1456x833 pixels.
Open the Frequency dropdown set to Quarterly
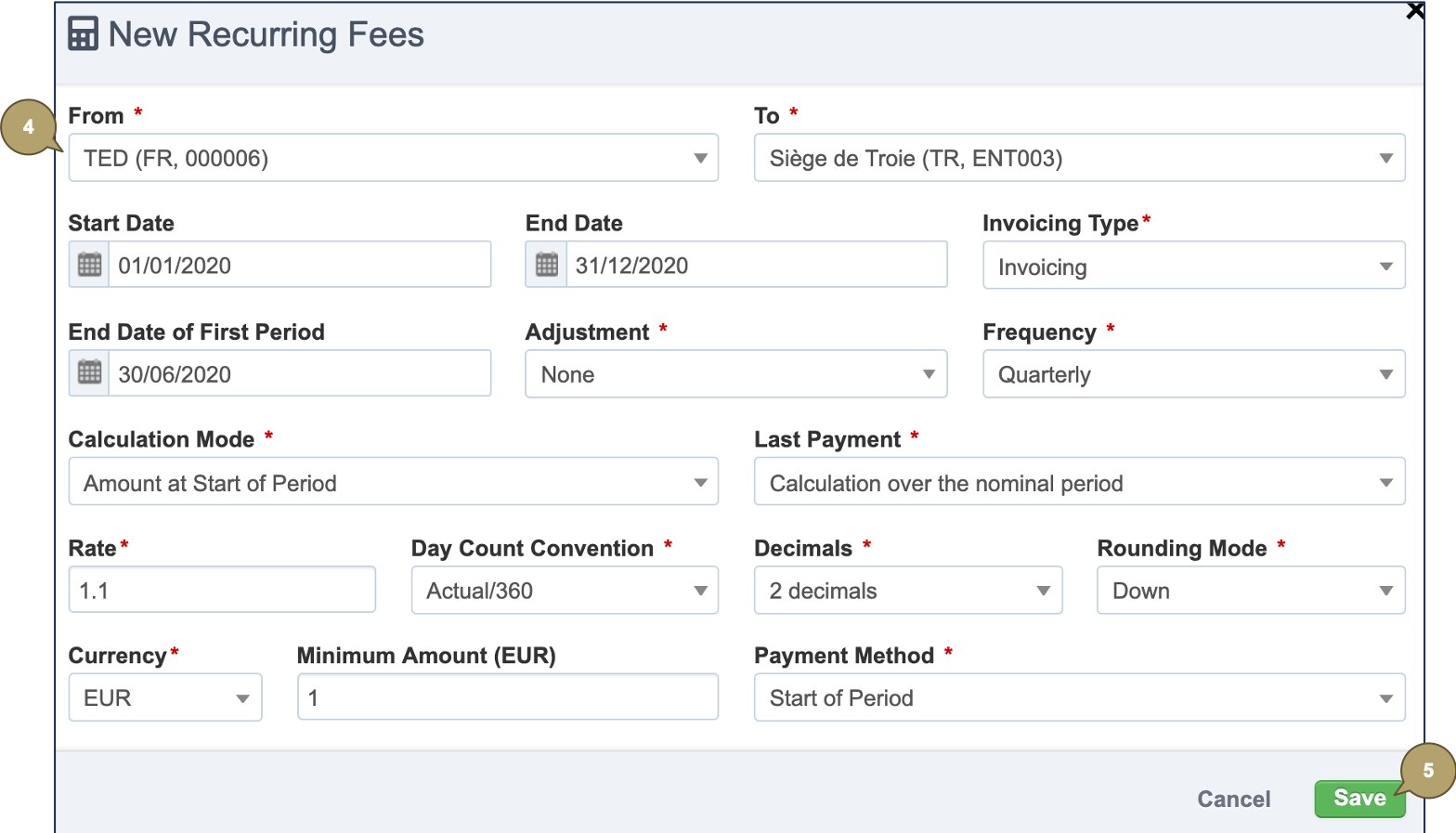pyautogui.click(x=1386, y=373)
